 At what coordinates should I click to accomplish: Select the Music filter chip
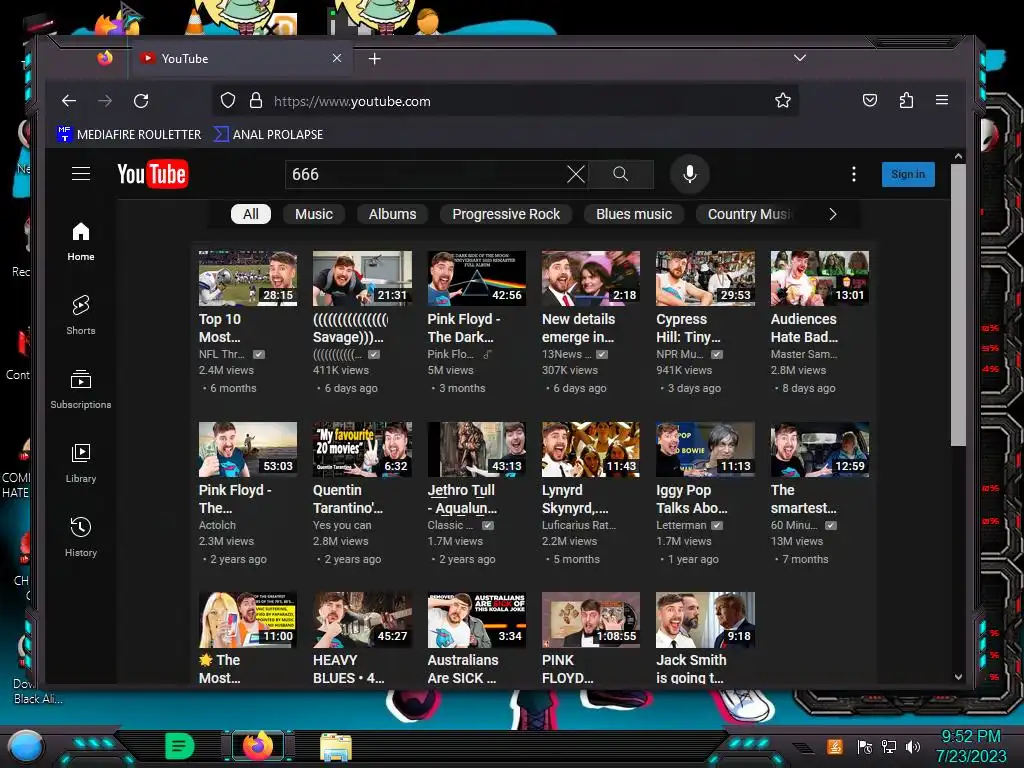pos(313,214)
